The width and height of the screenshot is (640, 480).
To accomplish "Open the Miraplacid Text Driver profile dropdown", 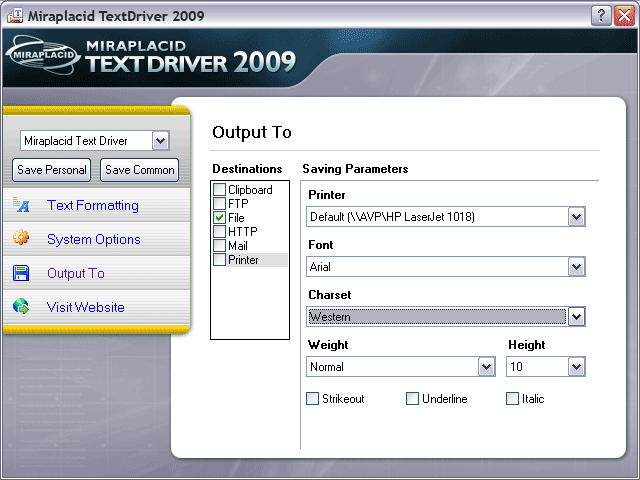I will tap(160, 141).
